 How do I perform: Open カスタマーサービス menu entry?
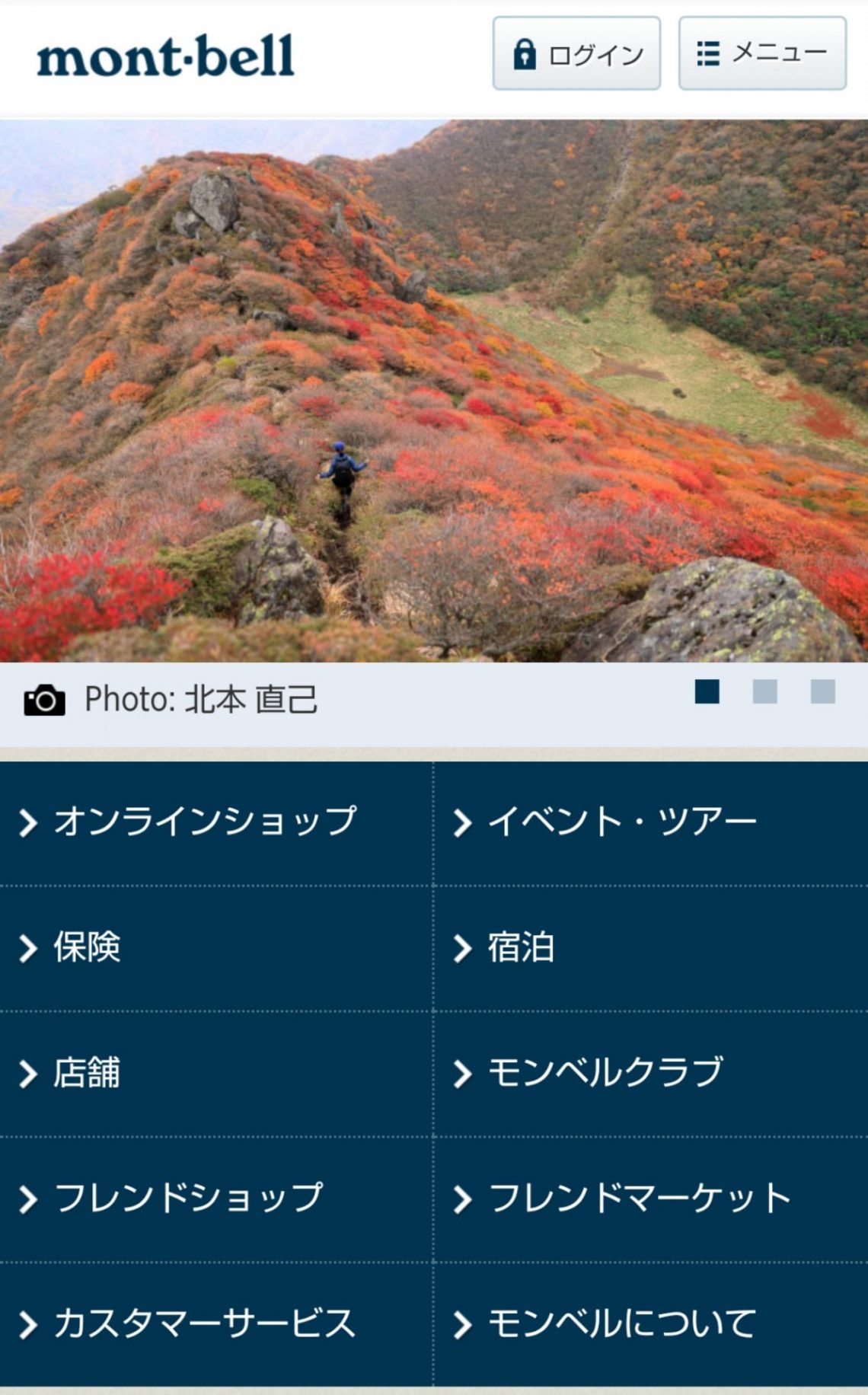tap(216, 1324)
